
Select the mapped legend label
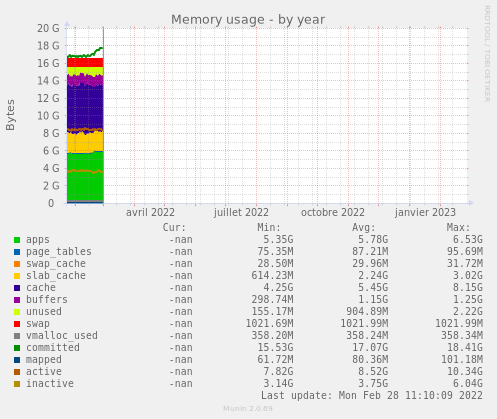click(x=44, y=360)
